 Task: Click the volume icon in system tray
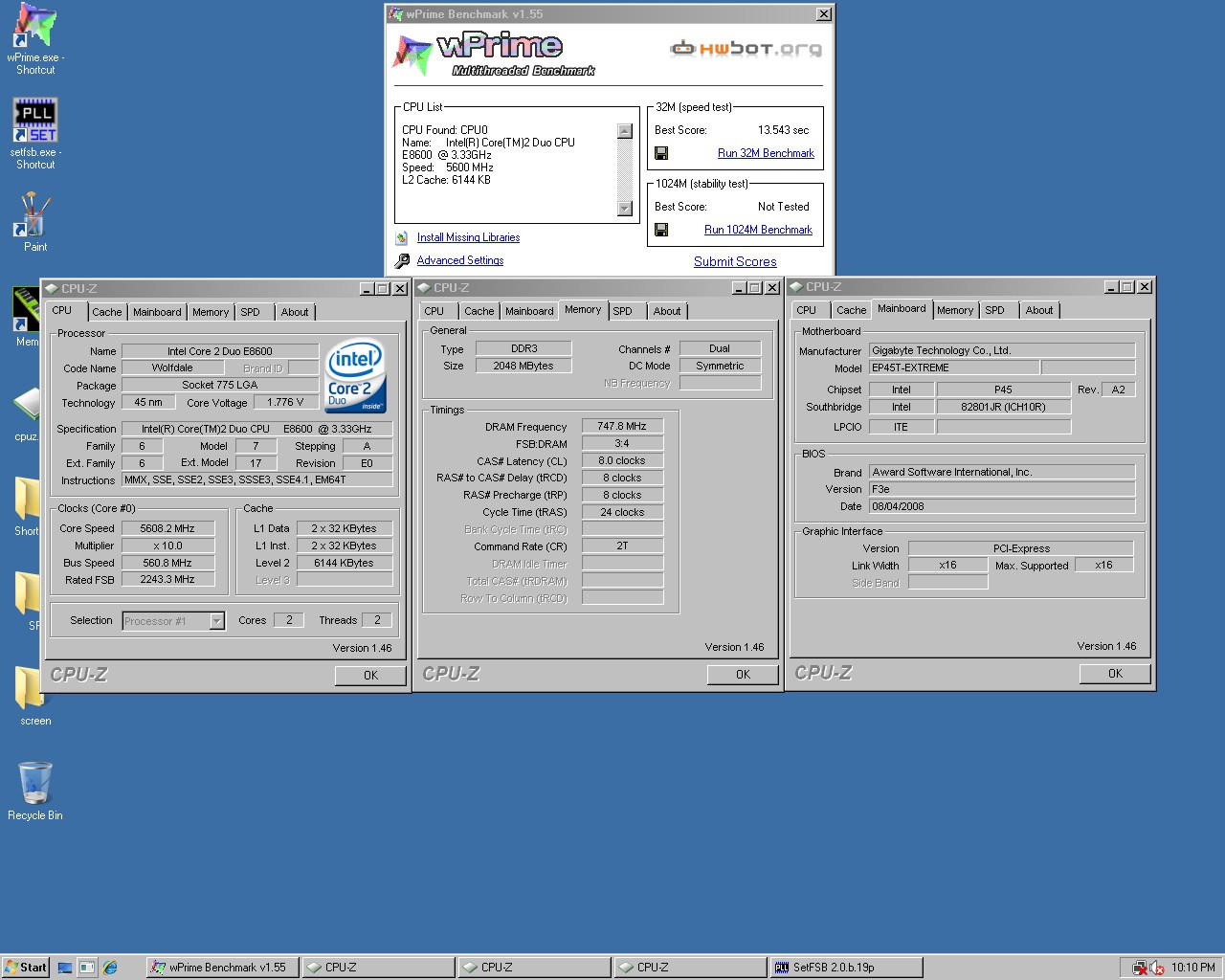[x=1156, y=968]
